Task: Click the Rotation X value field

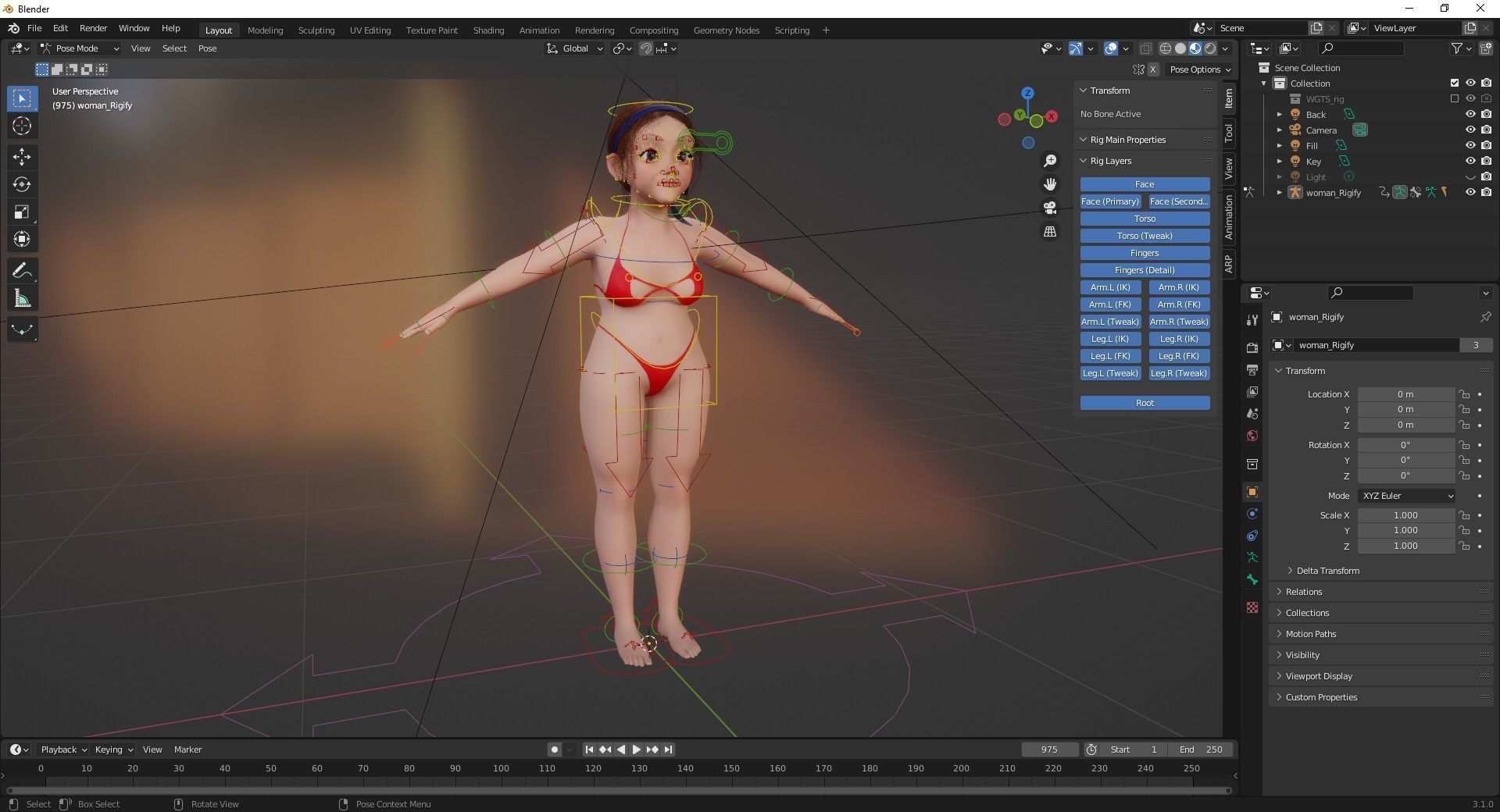Action: pos(1405,445)
